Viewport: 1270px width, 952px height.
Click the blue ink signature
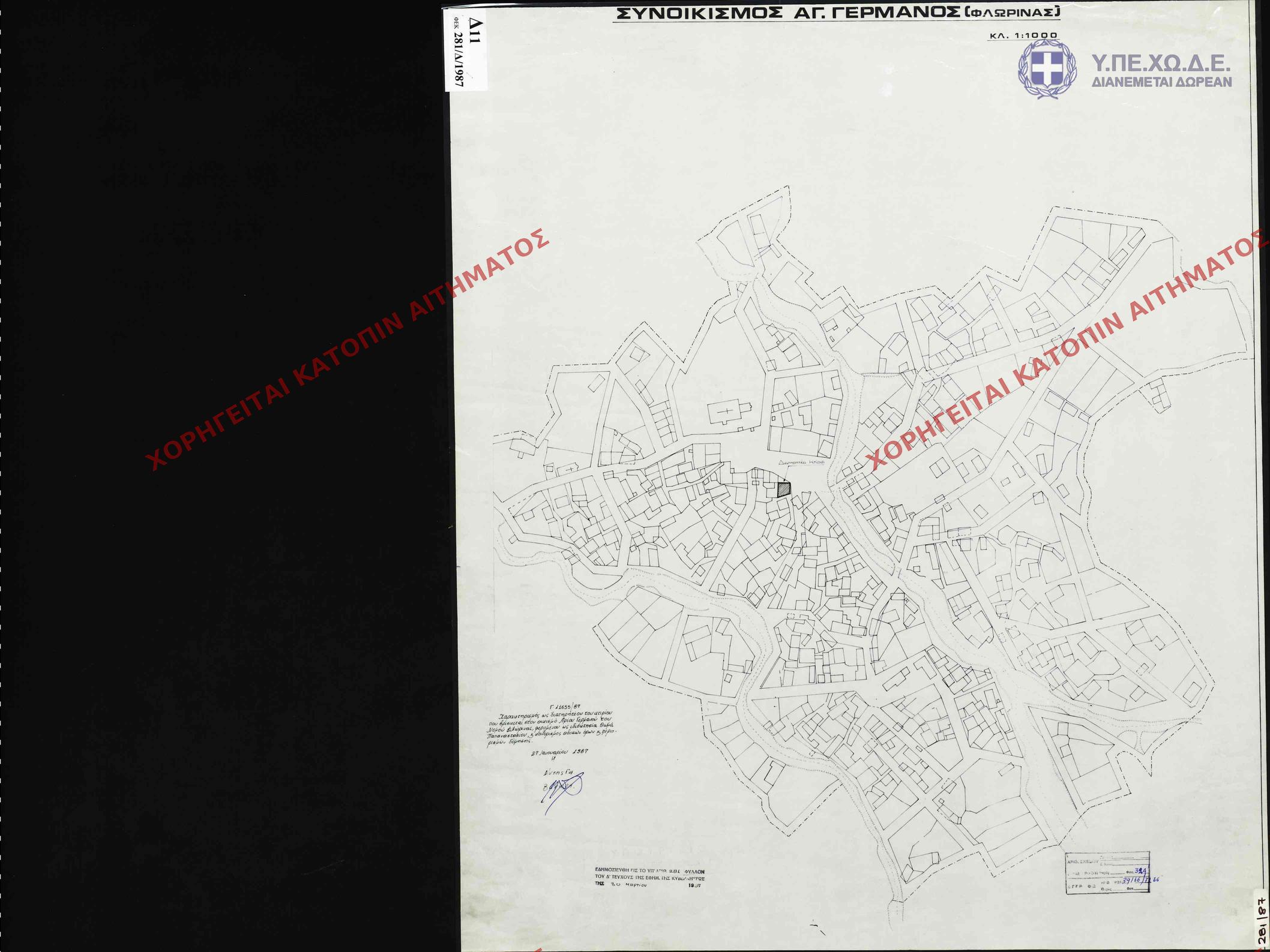point(562,791)
